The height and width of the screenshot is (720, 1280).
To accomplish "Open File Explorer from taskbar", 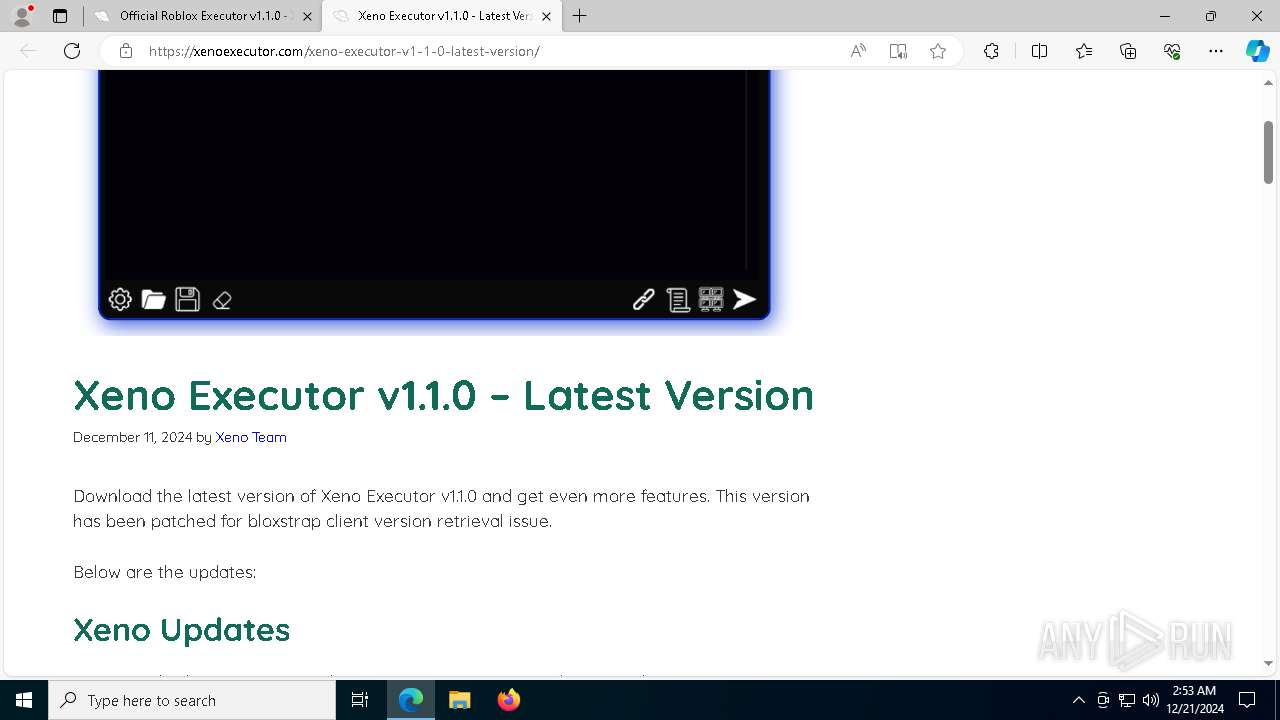I will (x=459, y=700).
